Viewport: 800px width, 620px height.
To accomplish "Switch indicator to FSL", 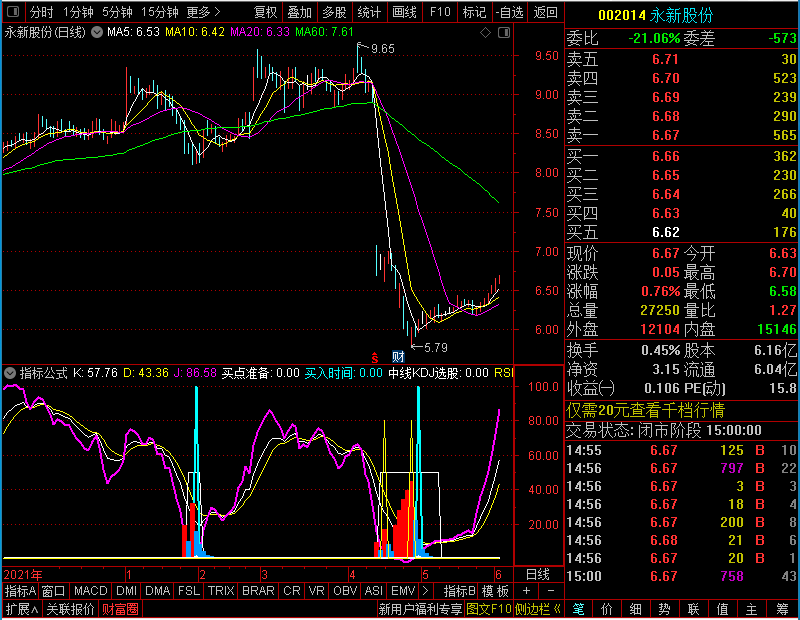I will coord(189,591).
